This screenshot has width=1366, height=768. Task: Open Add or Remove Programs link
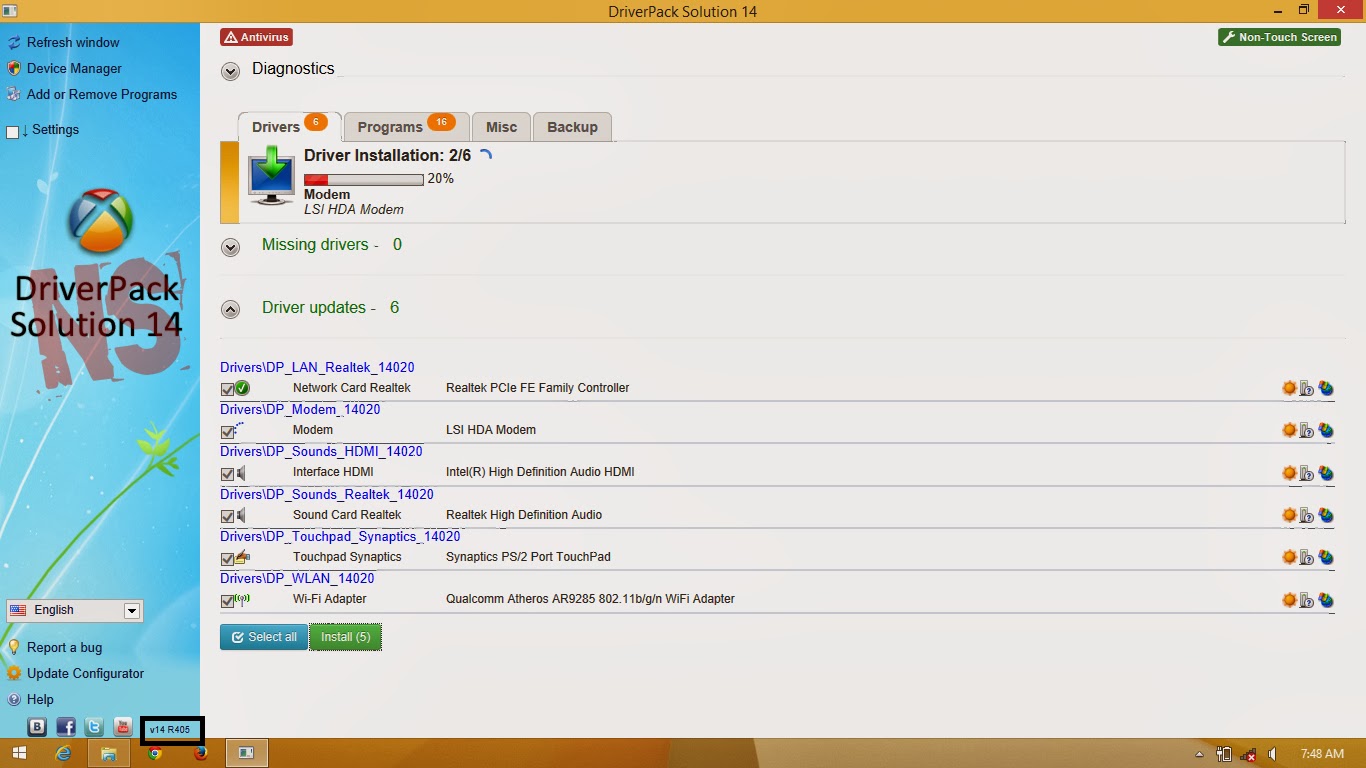pyautogui.click(x=102, y=94)
